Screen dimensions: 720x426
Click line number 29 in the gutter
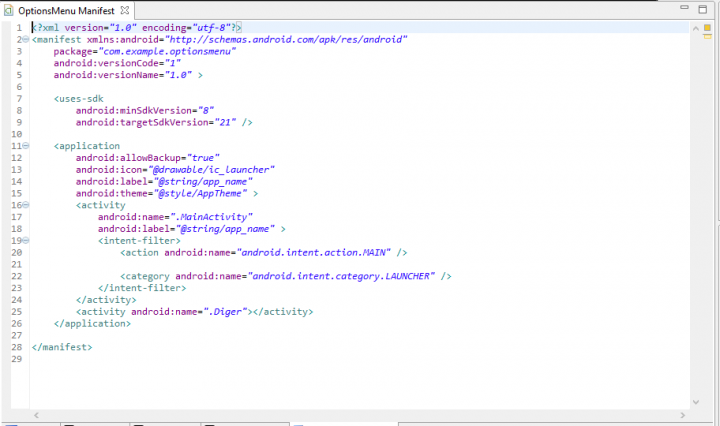(17, 359)
